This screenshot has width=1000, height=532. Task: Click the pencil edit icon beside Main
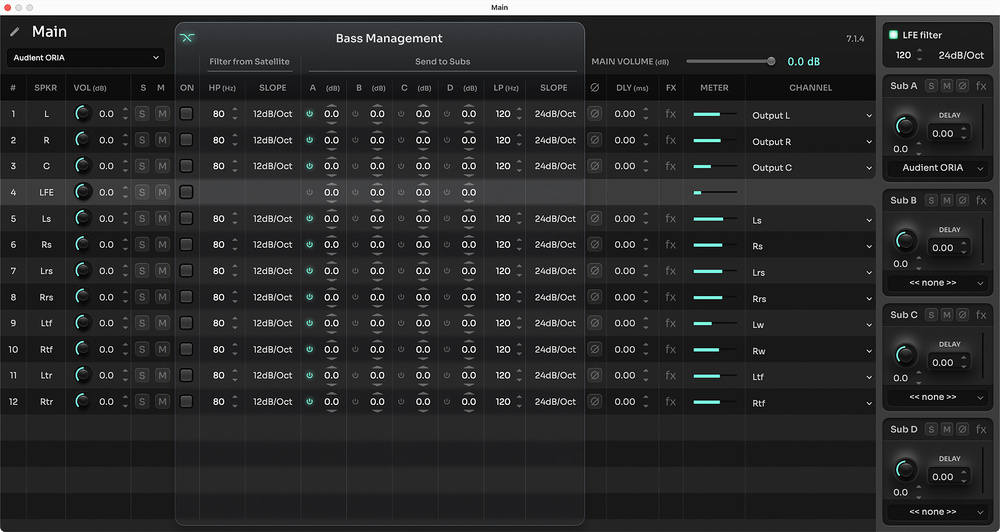(x=15, y=32)
